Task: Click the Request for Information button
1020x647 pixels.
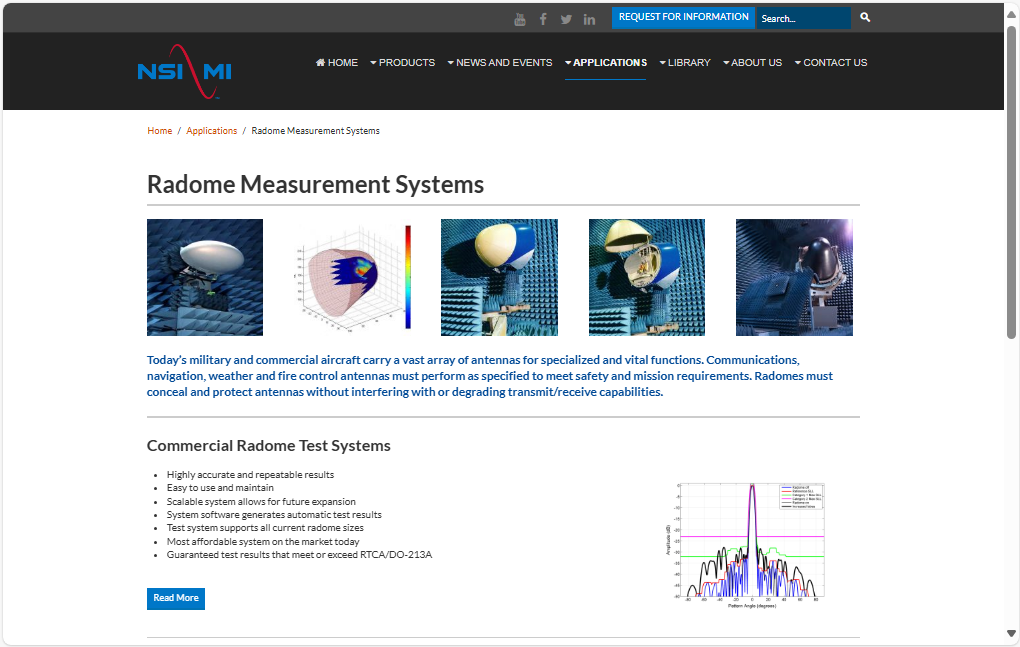Action: click(683, 18)
